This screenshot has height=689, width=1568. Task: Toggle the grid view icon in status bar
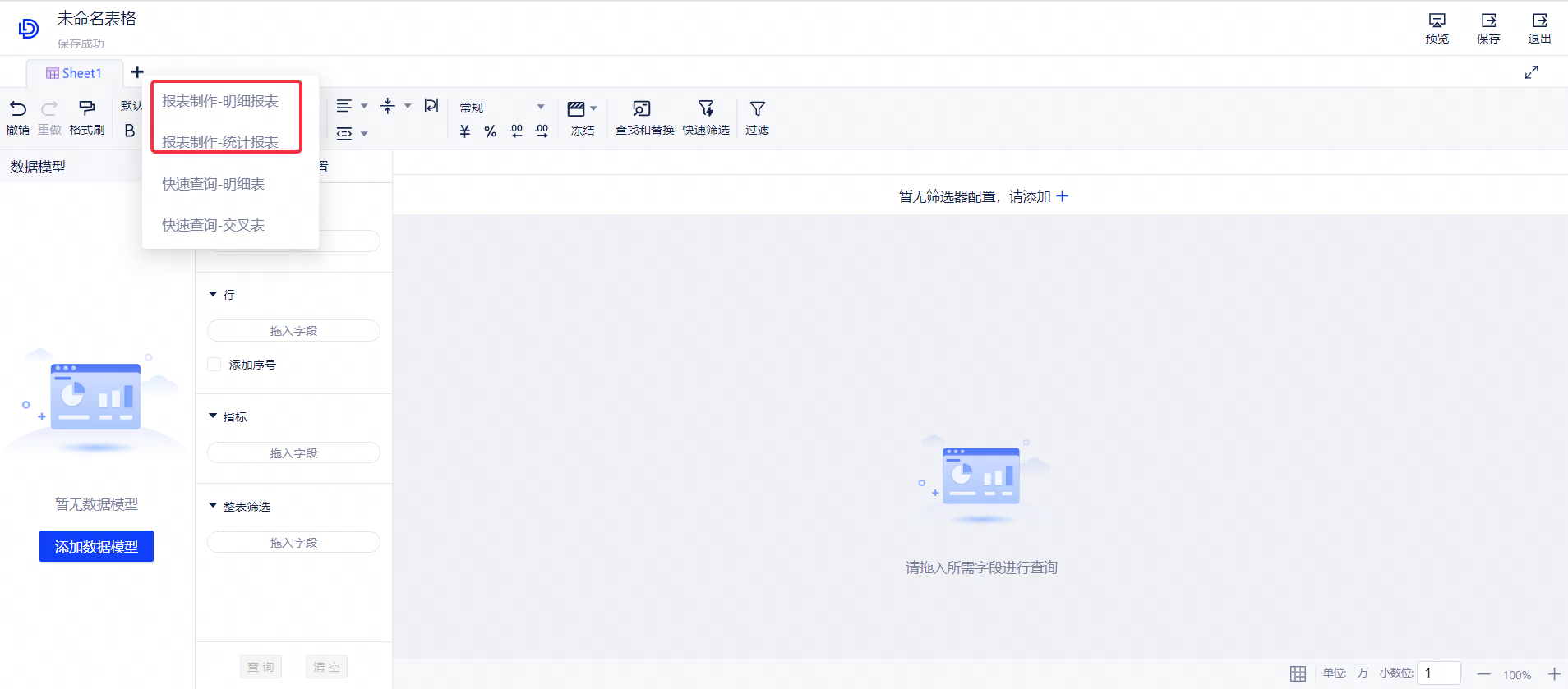click(x=1298, y=673)
